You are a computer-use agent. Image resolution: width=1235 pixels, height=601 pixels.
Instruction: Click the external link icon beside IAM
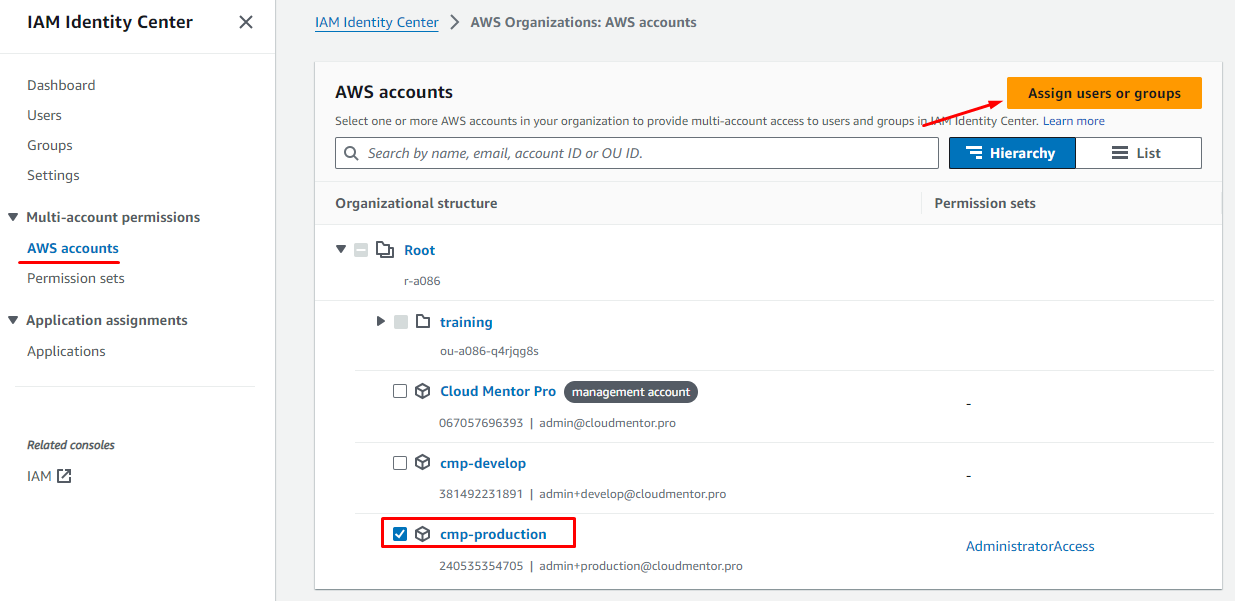(x=64, y=476)
